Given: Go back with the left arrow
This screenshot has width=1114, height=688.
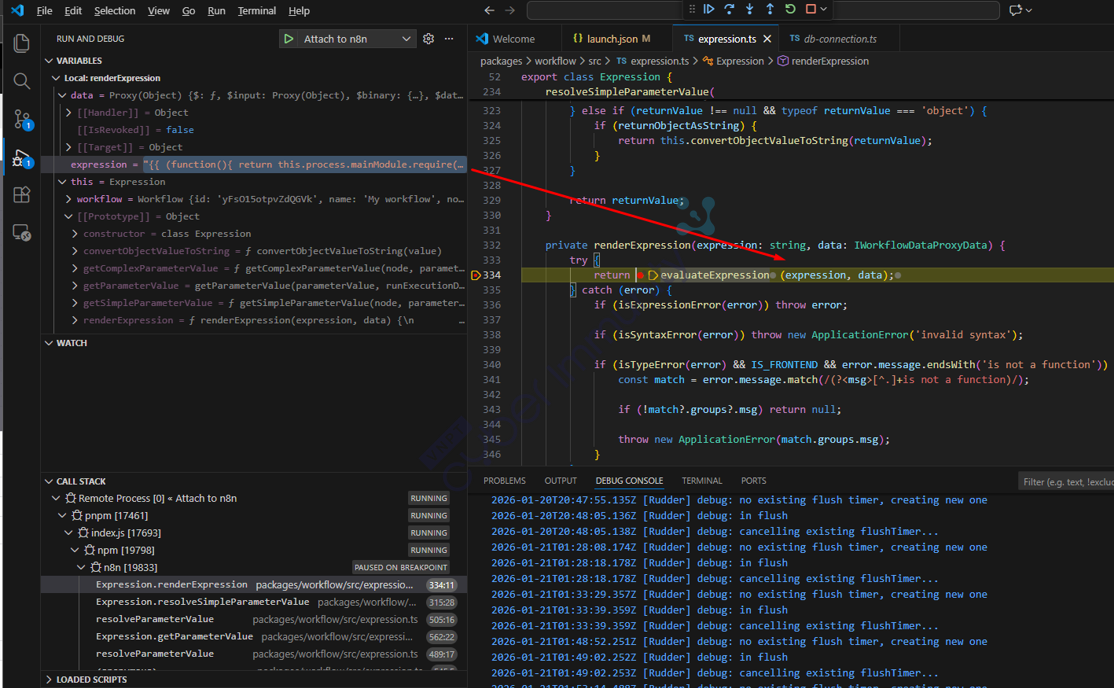Looking at the screenshot, I should coord(489,10).
